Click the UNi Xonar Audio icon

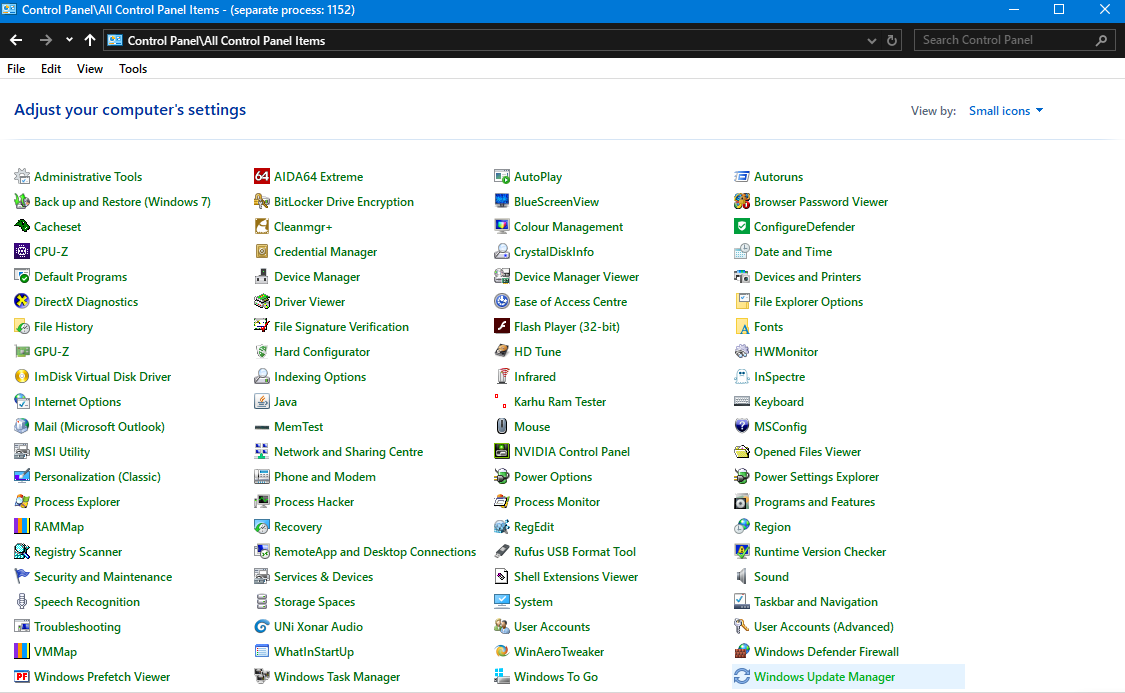[x=262, y=626]
